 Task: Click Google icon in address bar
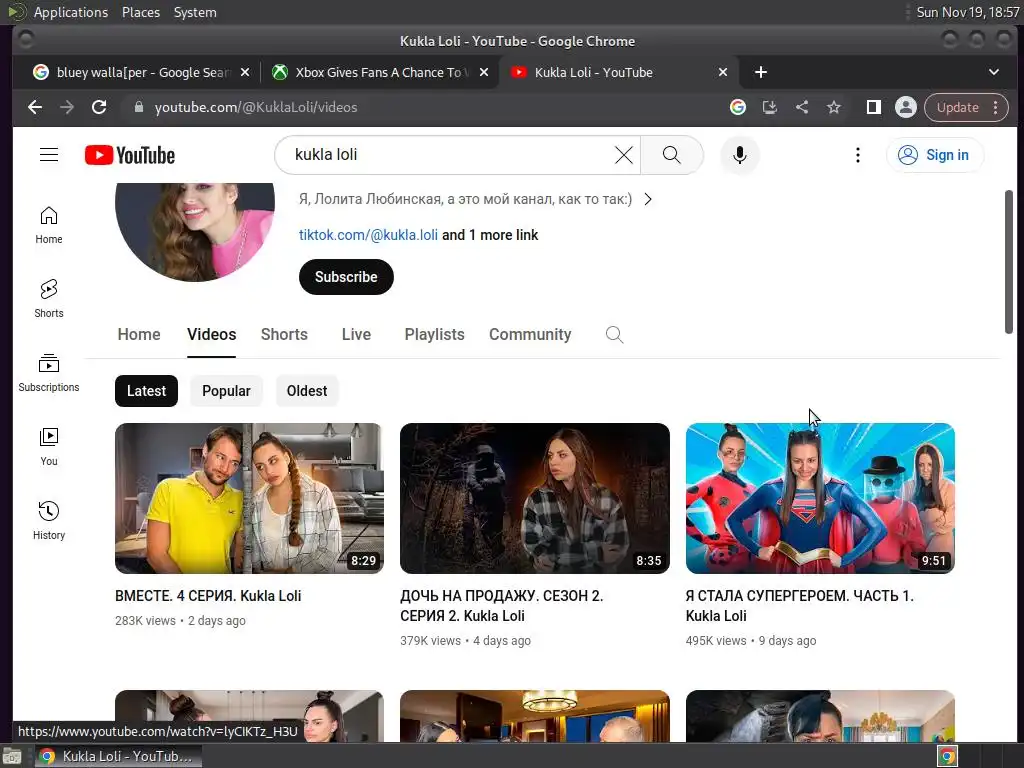tap(738, 107)
